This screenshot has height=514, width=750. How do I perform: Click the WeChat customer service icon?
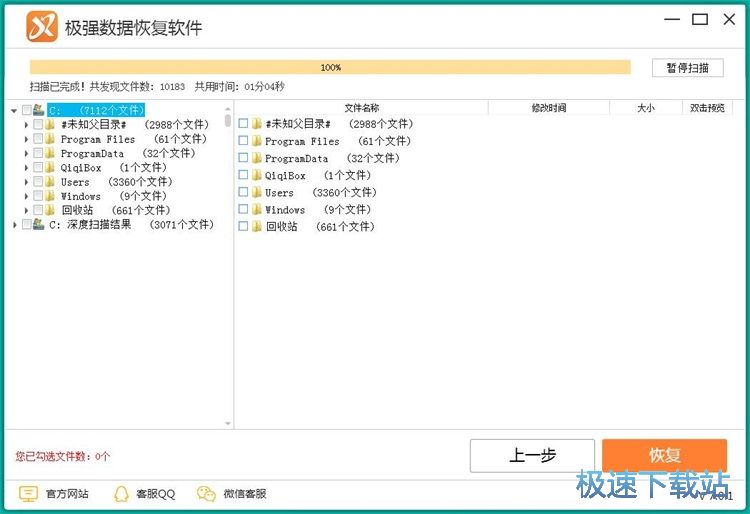click(206, 494)
